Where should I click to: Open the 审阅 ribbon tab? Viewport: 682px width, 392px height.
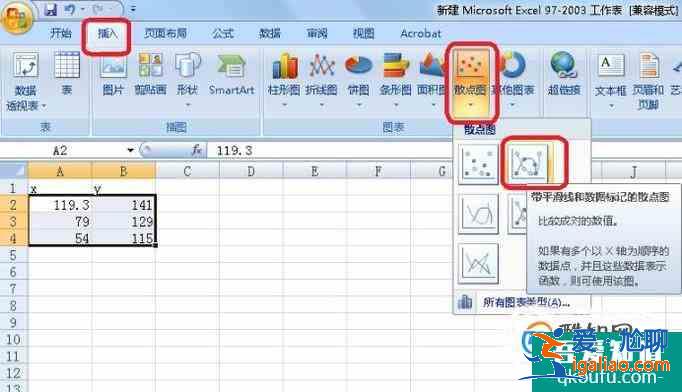click(317, 33)
